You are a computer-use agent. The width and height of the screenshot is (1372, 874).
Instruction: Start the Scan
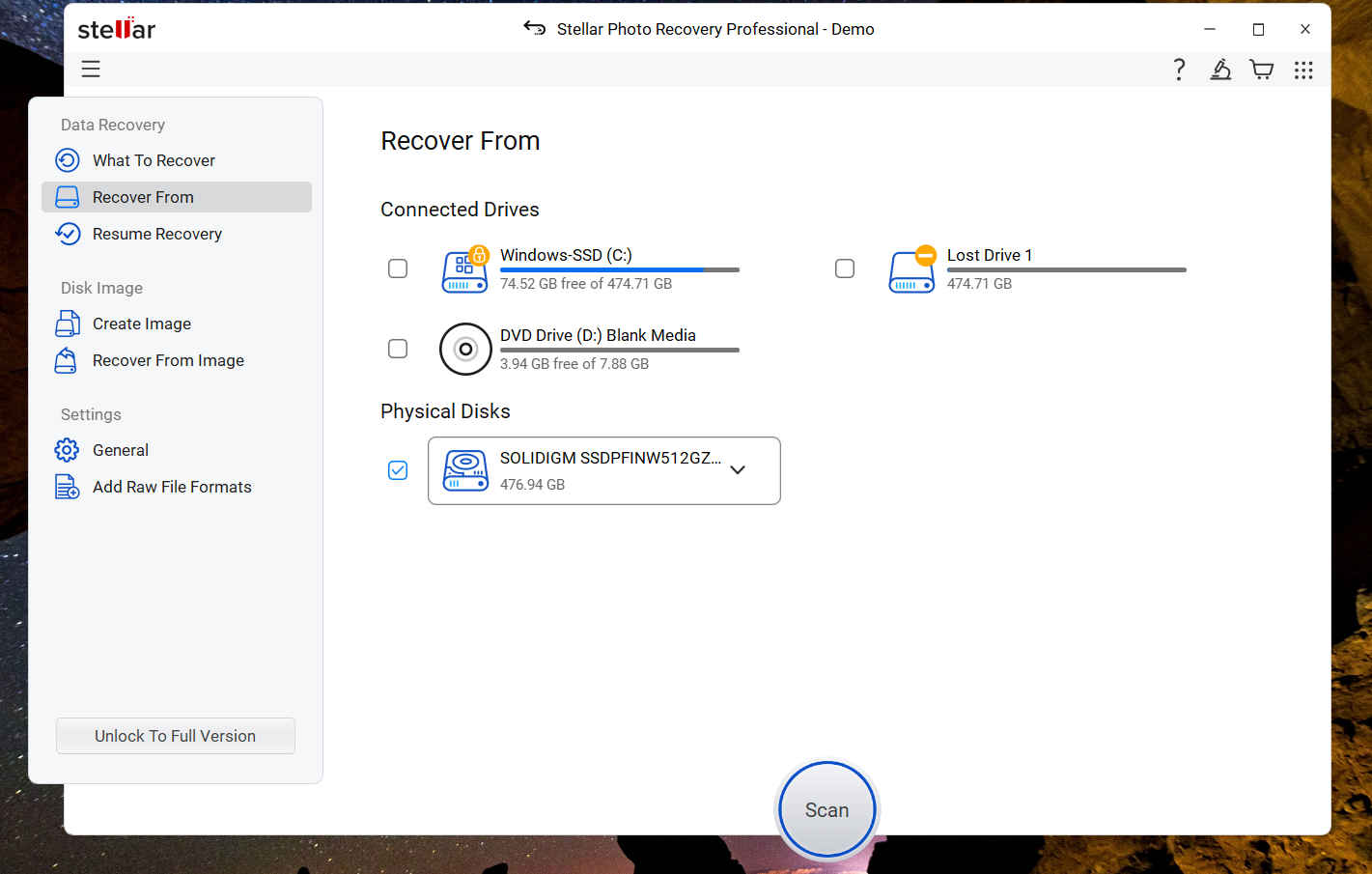coord(827,810)
